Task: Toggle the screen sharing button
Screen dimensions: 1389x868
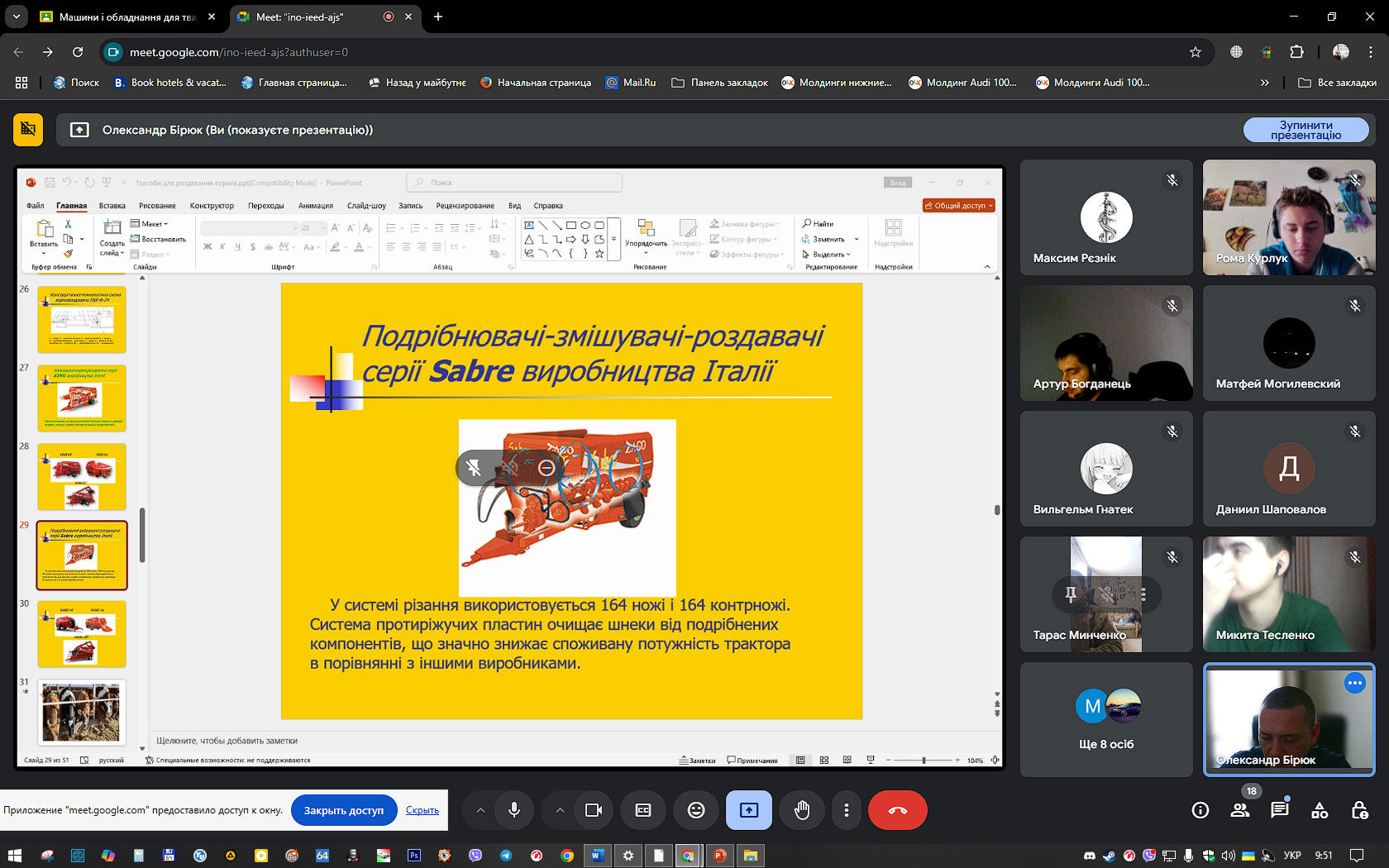Action: 749,810
